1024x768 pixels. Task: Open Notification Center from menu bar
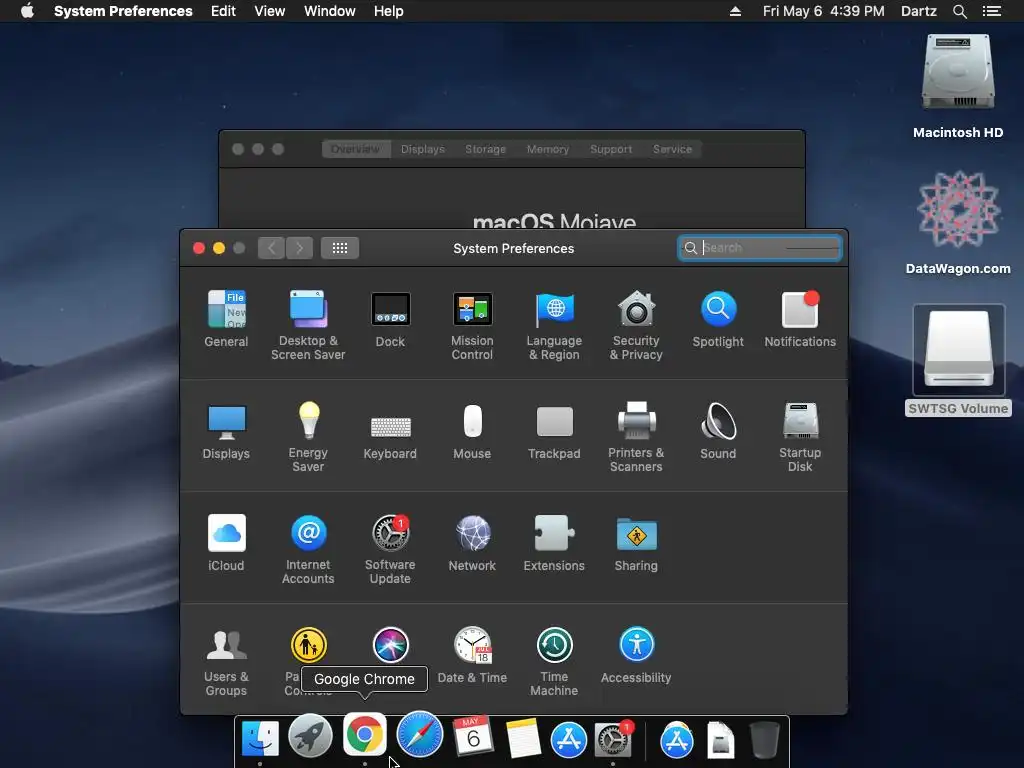[991, 11]
